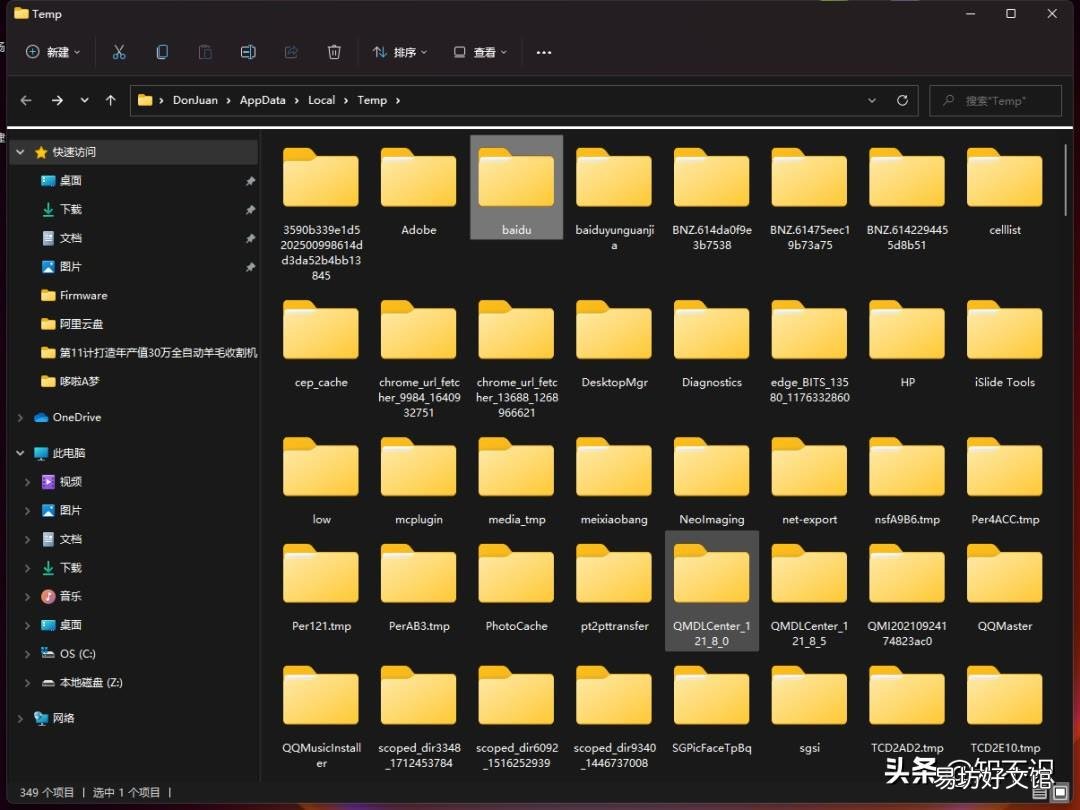Image resolution: width=1080 pixels, height=810 pixels.
Task: Open address bar history dropdown
Action: 872,101
